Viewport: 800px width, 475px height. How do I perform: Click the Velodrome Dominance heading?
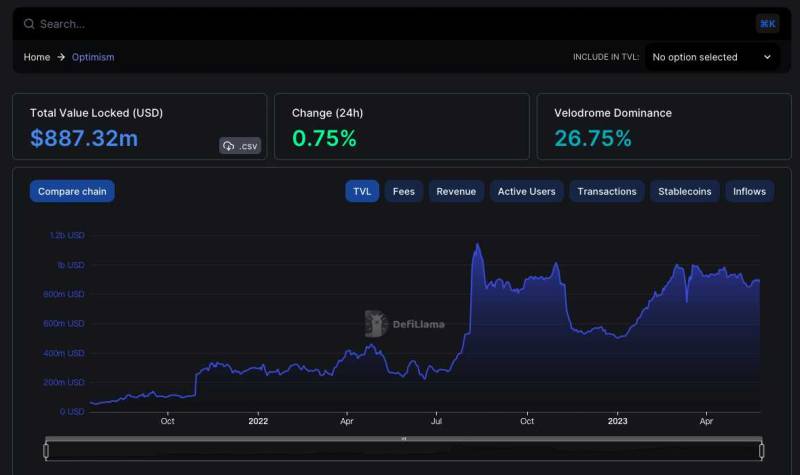coord(613,113)
